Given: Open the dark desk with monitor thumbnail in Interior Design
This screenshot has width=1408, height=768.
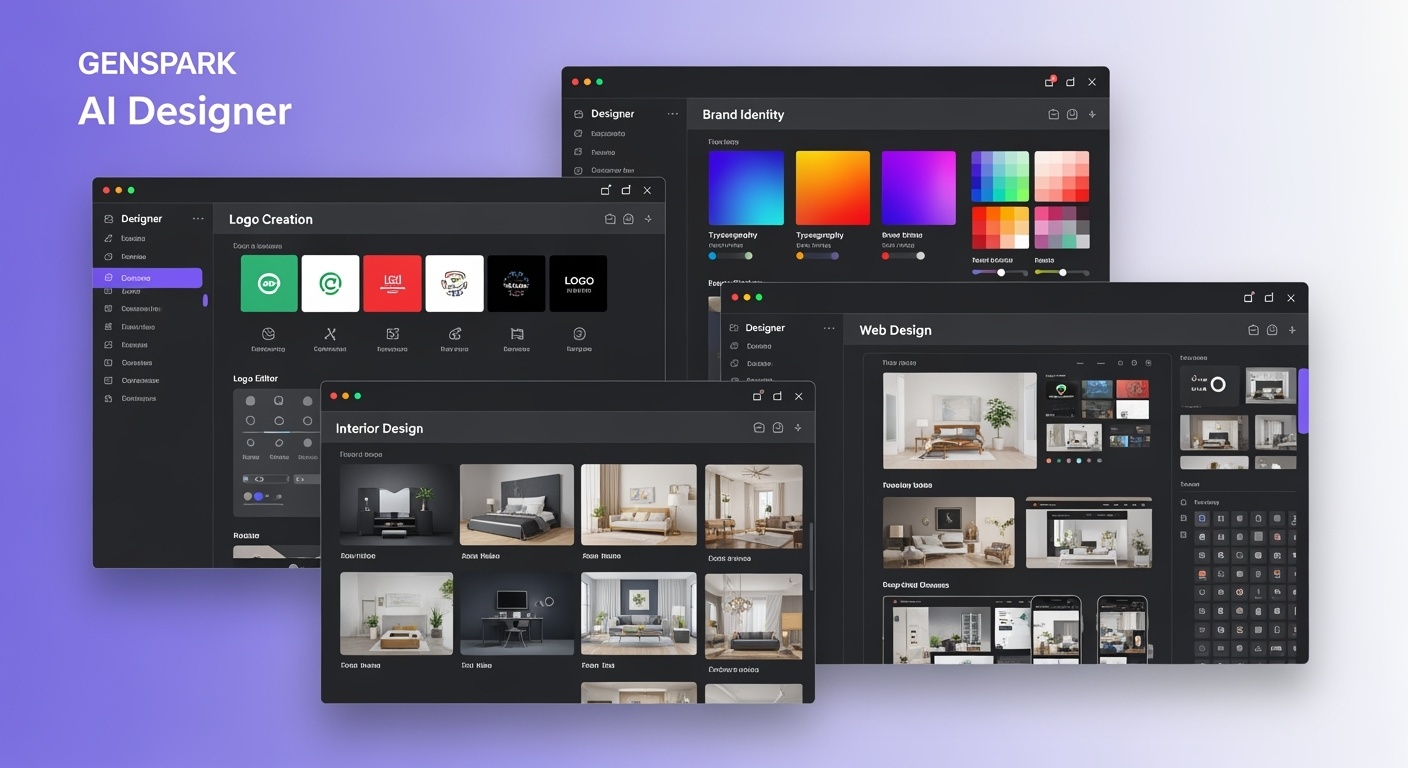Looking at the screenshot, I should [517, 614].
